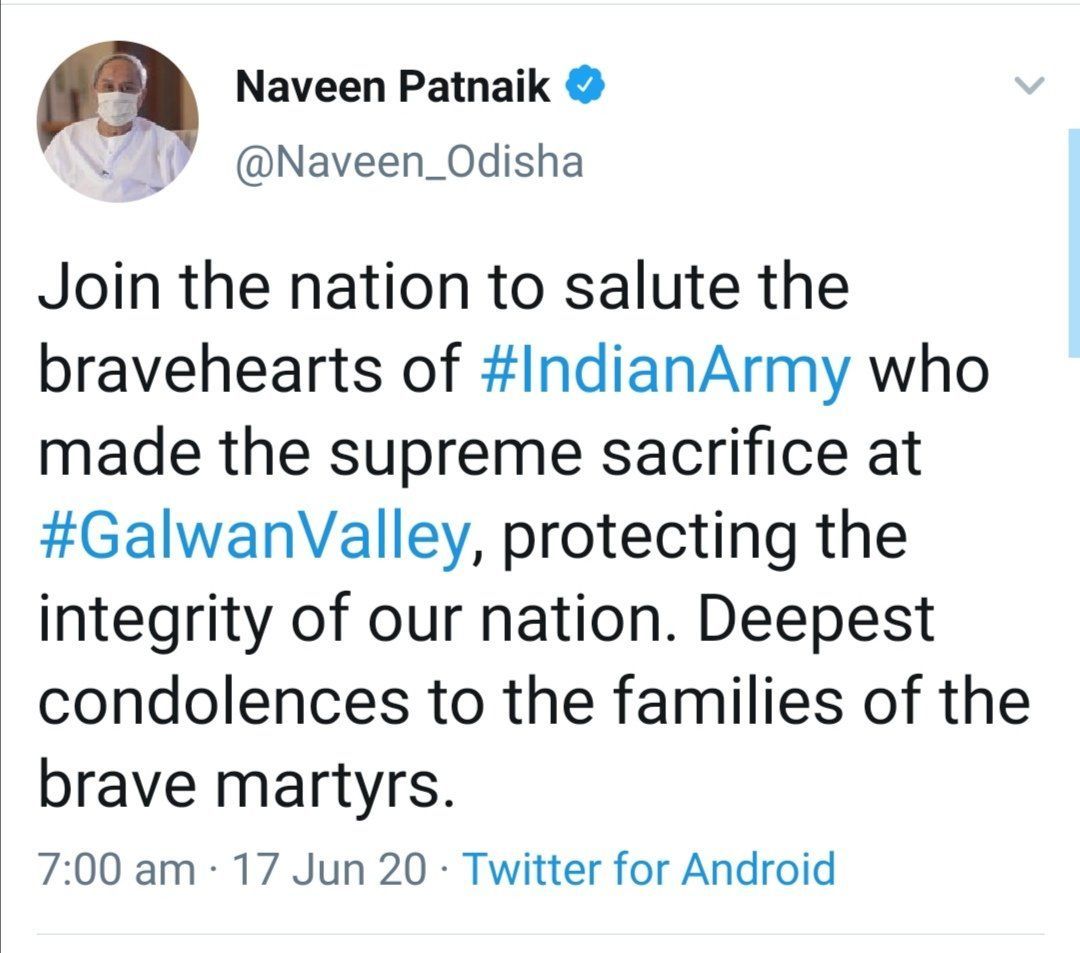Click the divider line below the timestamp
Image resolution: width=1080 pixels, height=953 pixels.
tap(540, 934)
